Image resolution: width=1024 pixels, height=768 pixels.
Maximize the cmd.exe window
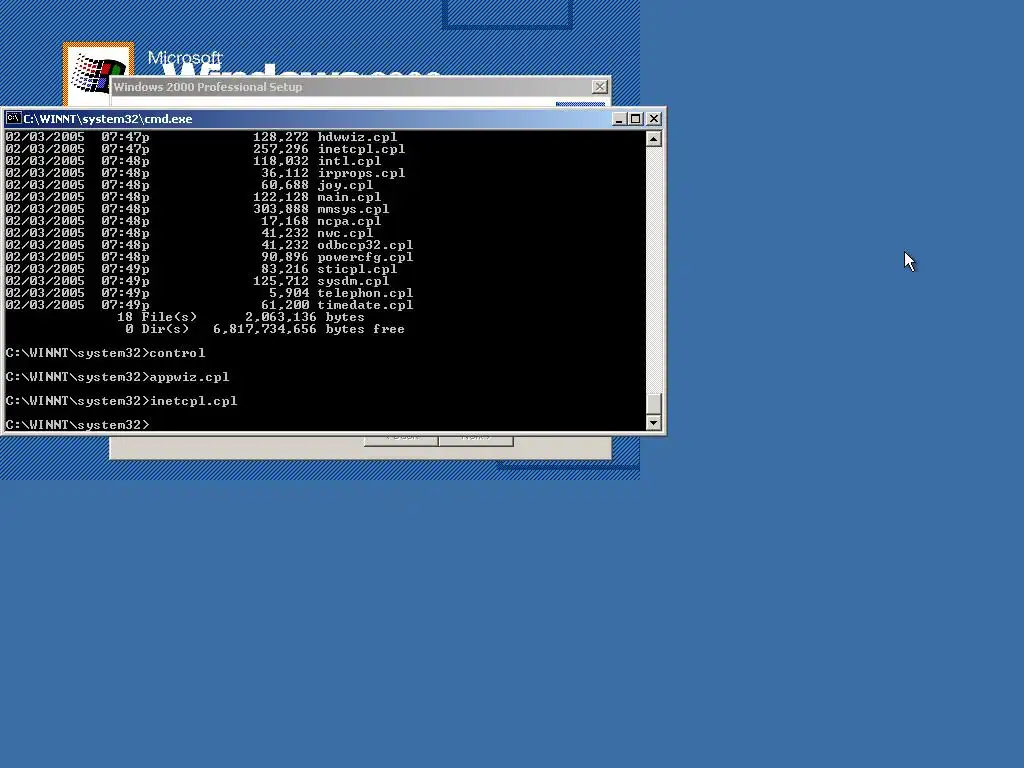coord(635,119)
